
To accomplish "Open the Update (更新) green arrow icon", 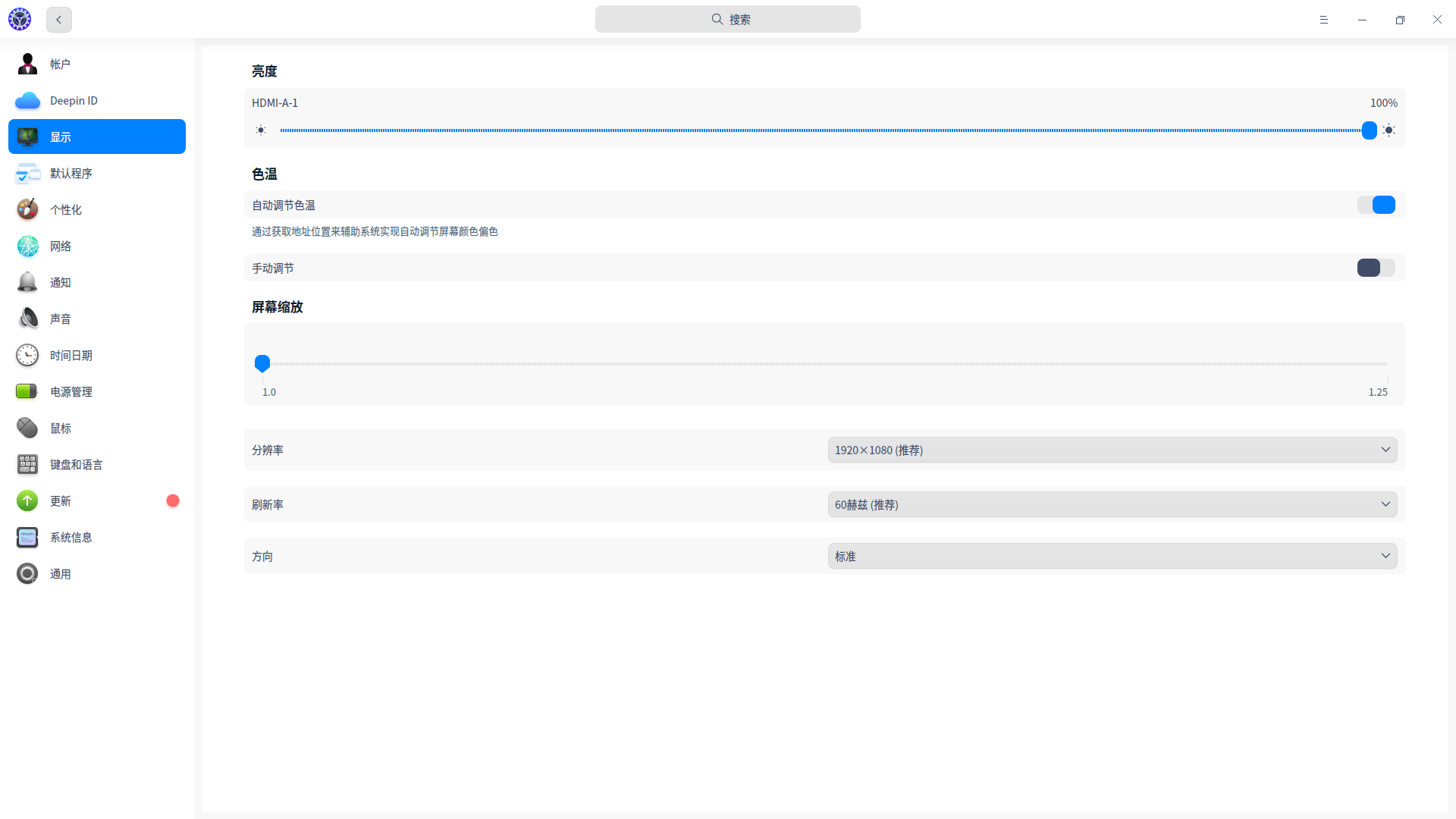I will coord(27,500).
